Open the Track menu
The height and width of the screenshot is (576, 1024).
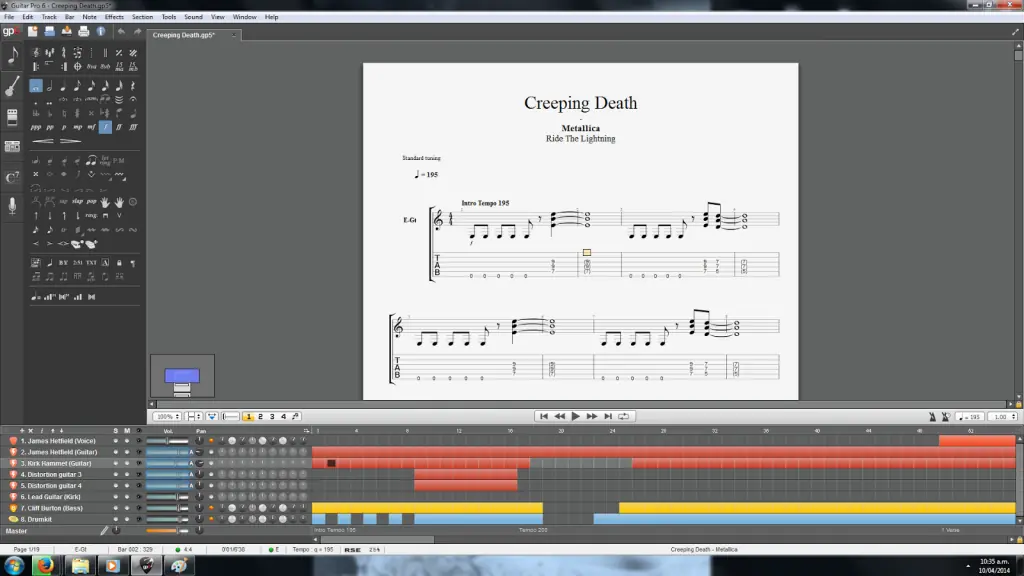click(49, 17)
